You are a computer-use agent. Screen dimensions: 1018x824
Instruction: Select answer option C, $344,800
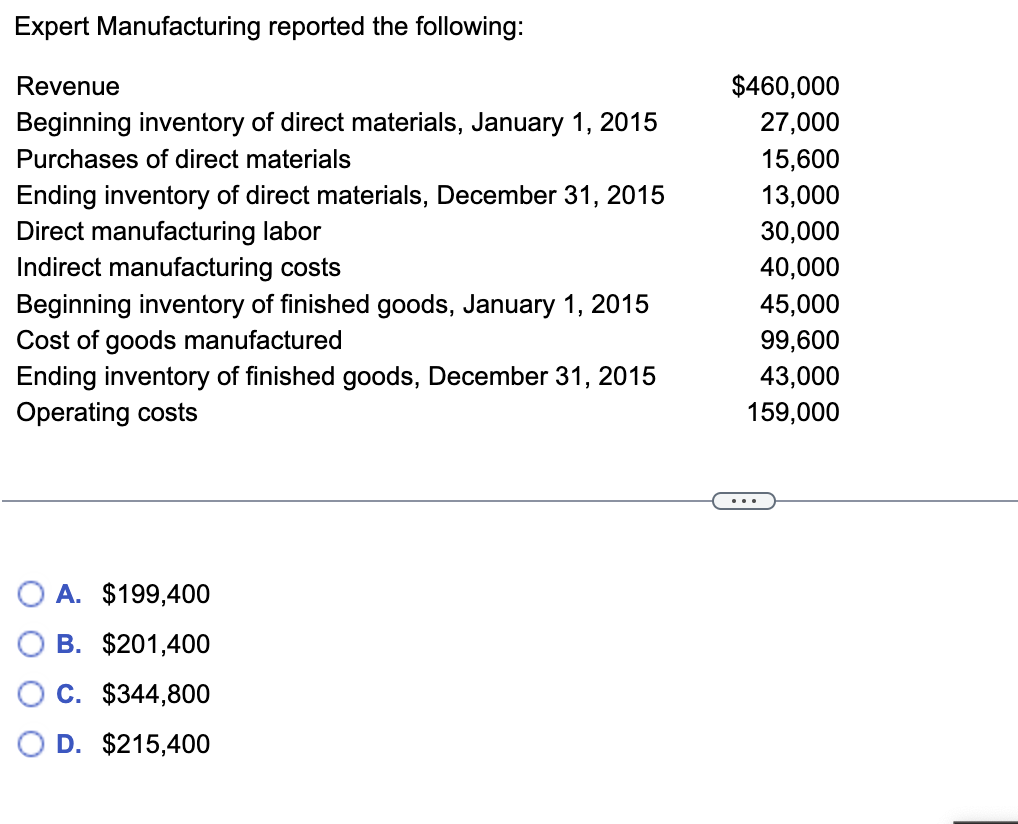coord(29,694)
